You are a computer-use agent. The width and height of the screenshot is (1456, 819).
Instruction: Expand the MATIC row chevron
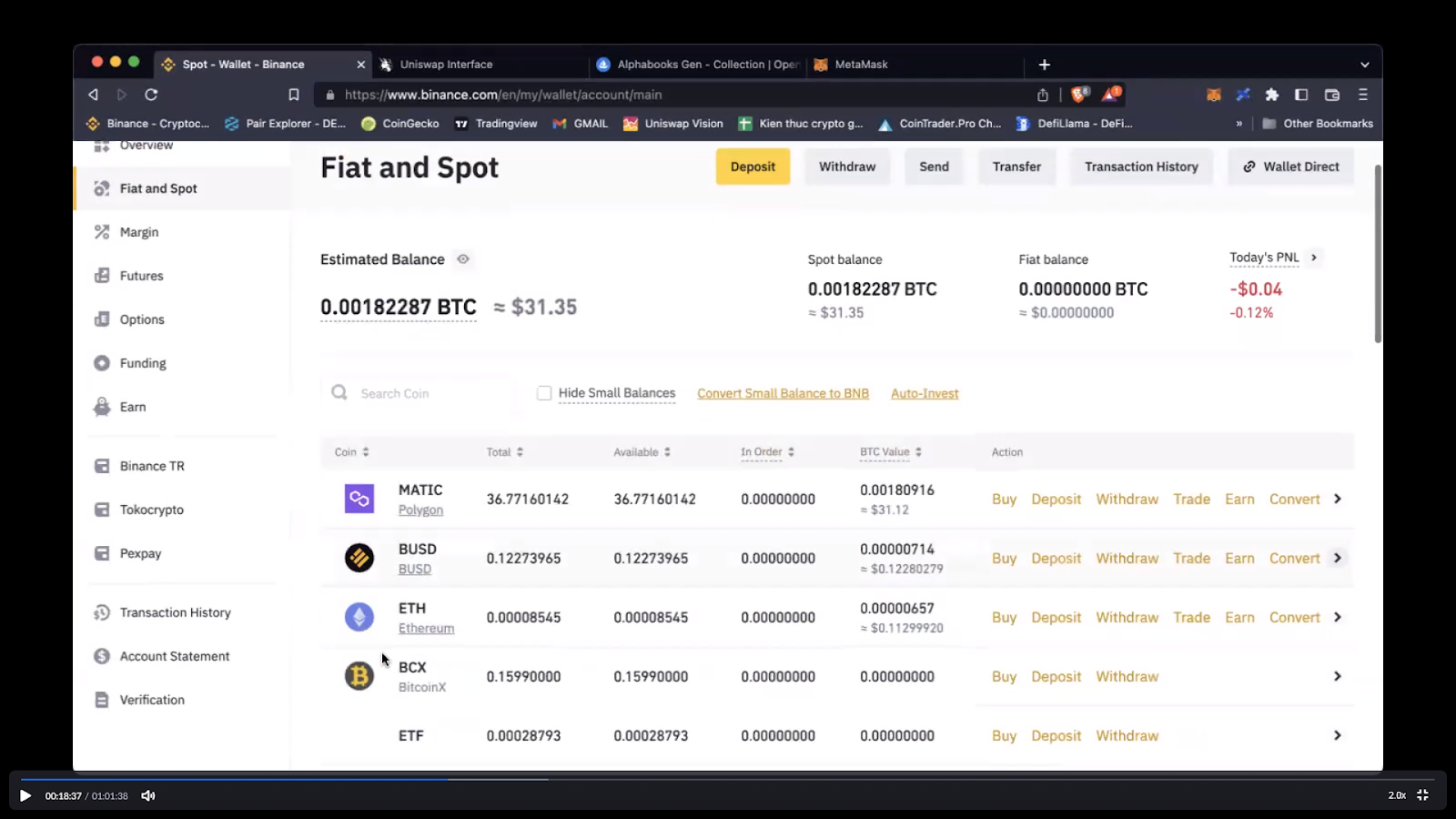tap(1338, 499)
